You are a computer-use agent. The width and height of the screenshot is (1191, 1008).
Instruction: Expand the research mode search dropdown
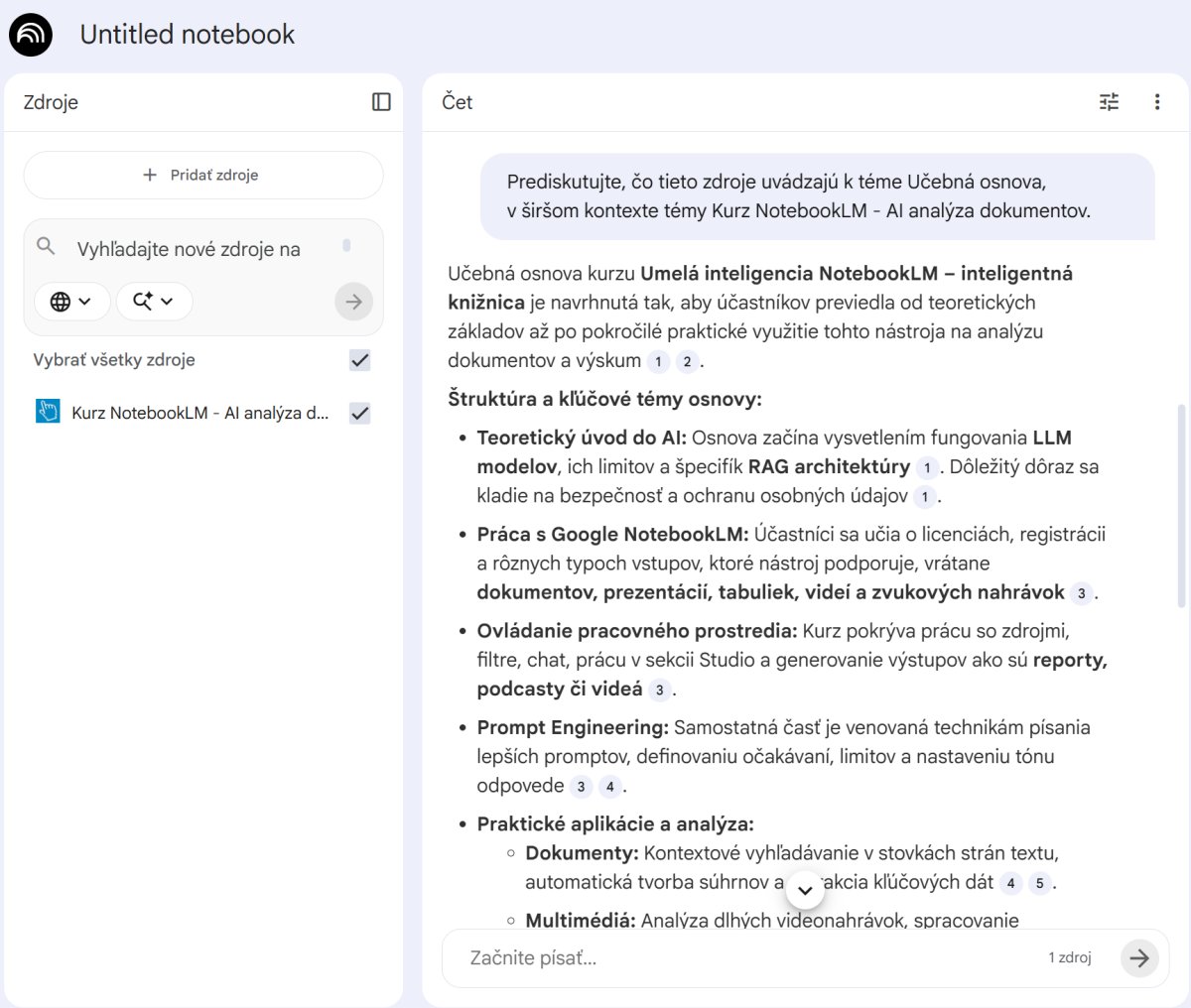click(154, 302)
